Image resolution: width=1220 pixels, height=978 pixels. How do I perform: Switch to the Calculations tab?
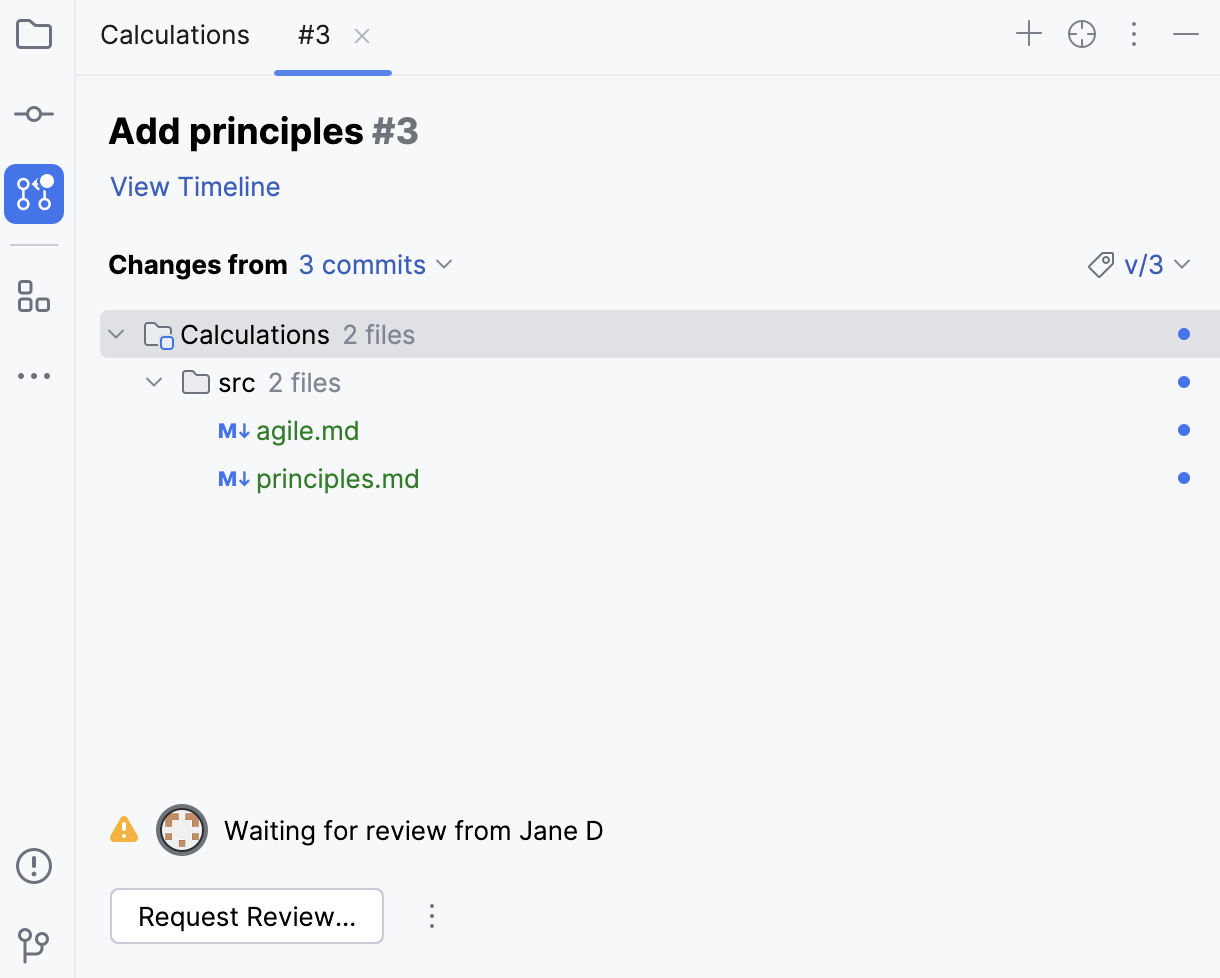click(x=174, y=34)
